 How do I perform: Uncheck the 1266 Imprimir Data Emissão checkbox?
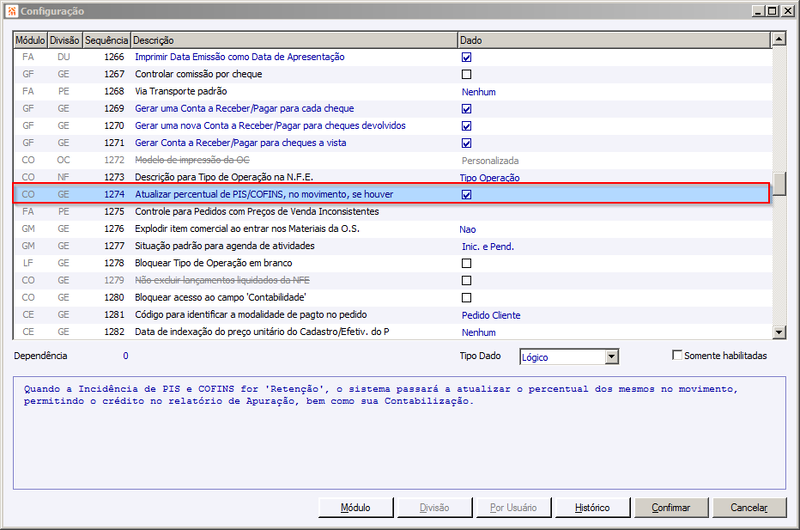(466, 57)
